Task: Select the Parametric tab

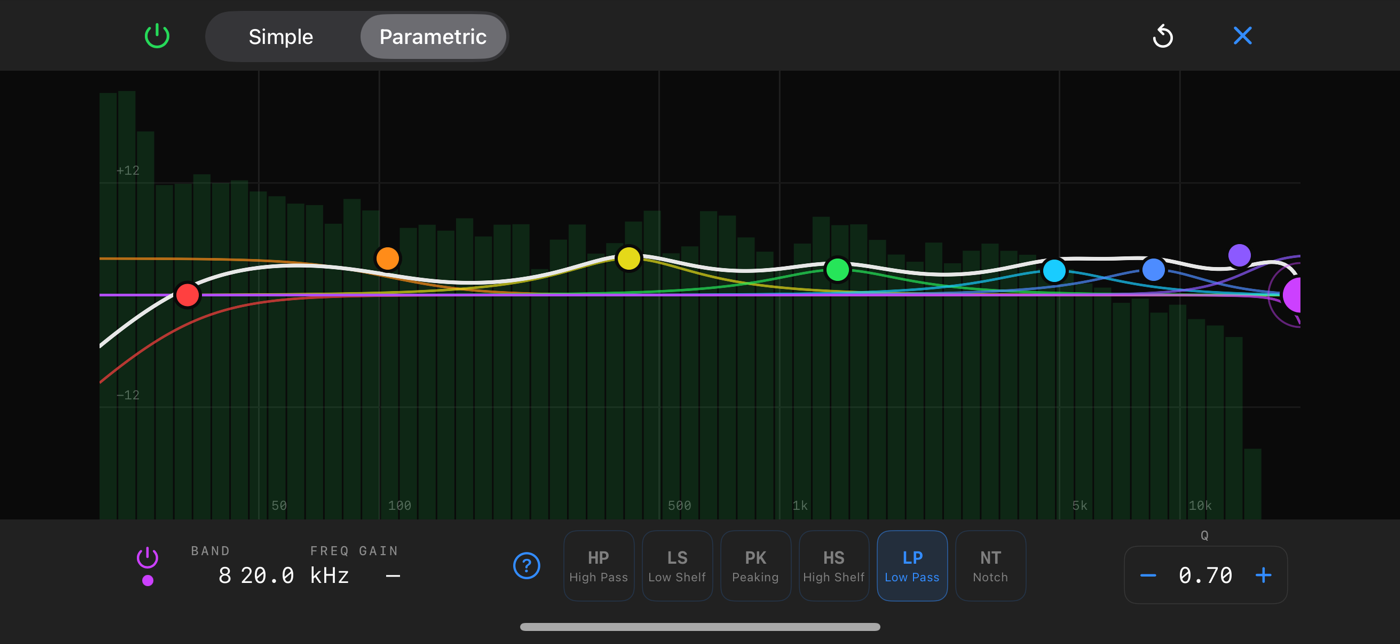Action: tap(433, 37)
